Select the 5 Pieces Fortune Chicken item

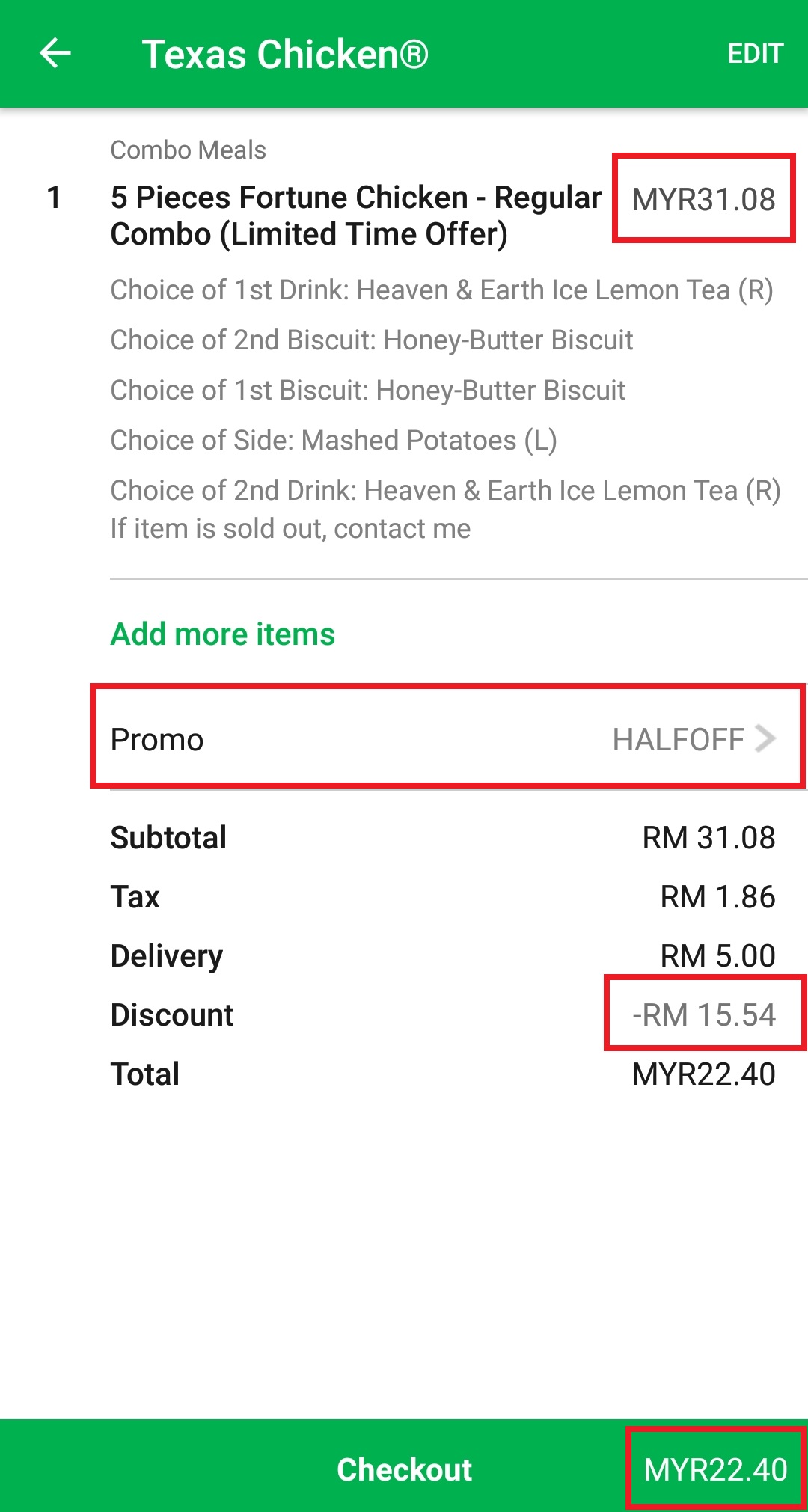pos(356,215)
